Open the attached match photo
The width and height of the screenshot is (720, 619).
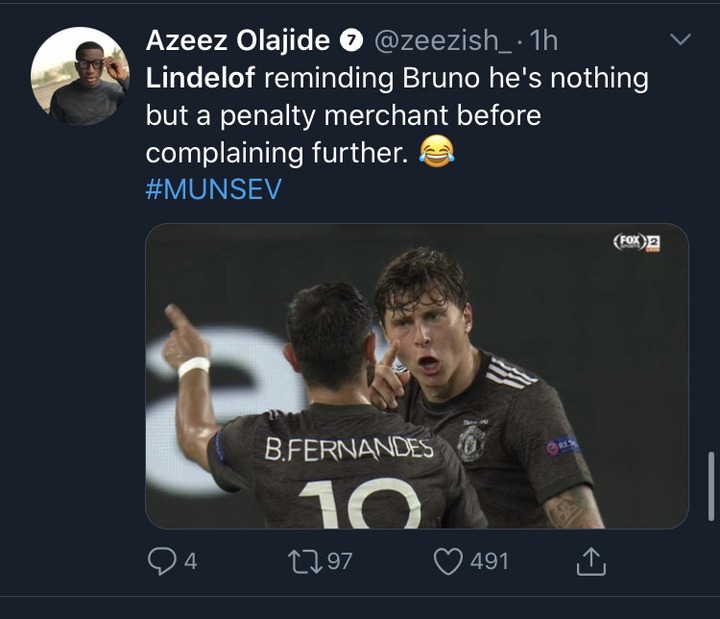pos(416,376)
